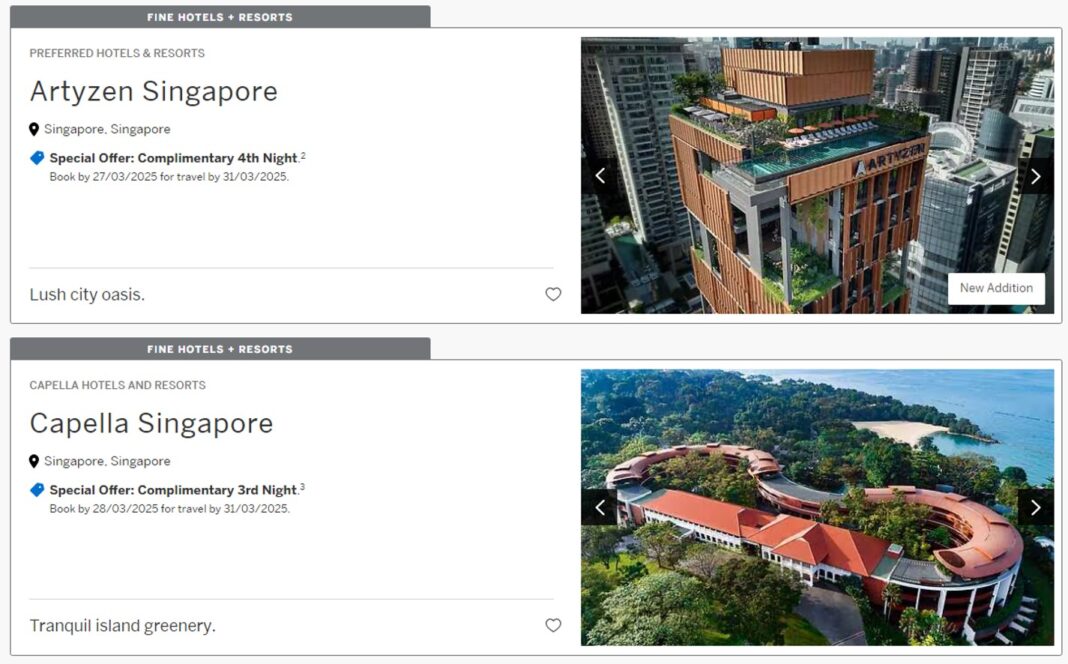Click the location pin under Artyzen Singapore

click(34, 129)
